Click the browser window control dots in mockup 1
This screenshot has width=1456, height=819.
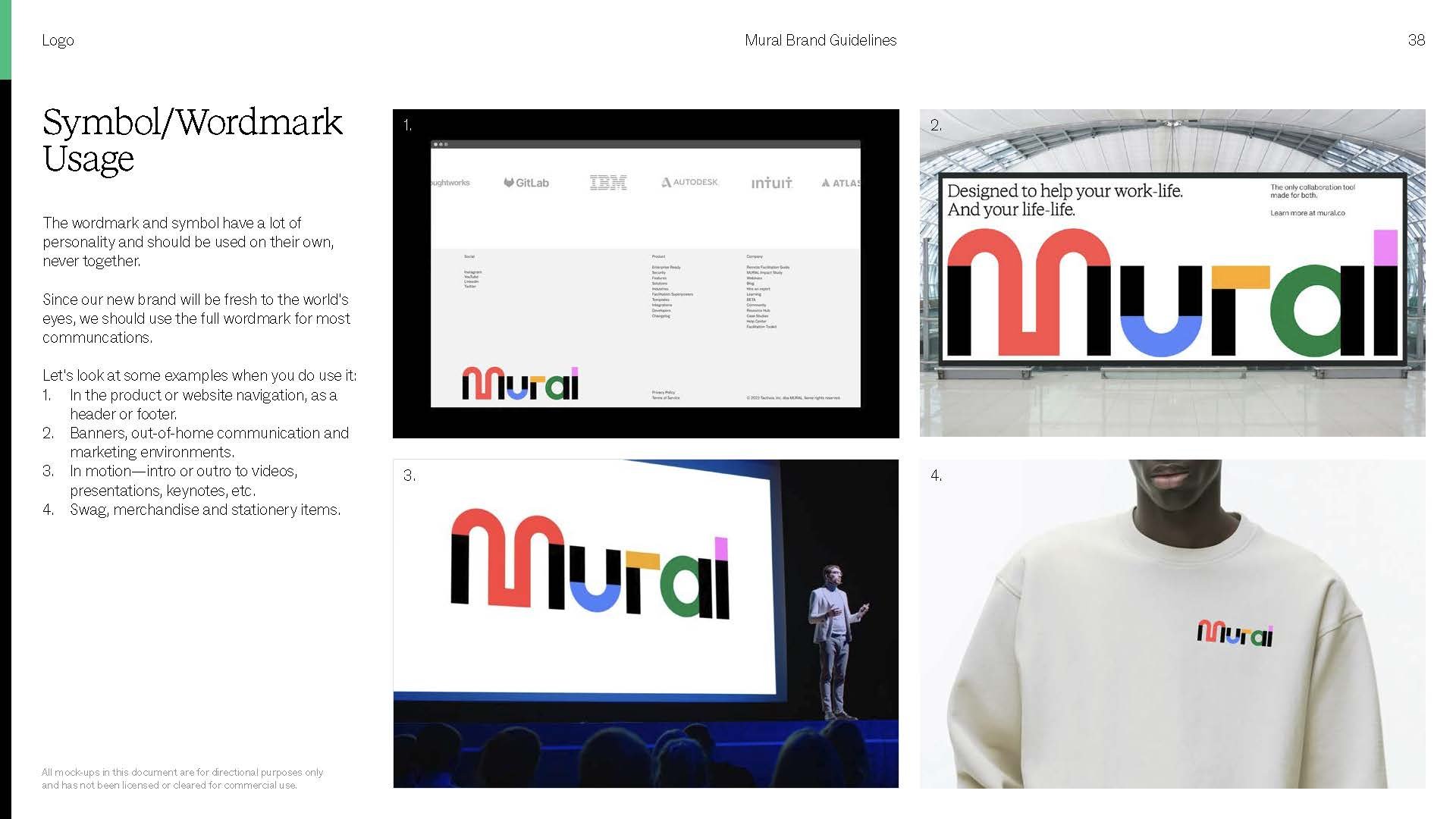[441, 144]
